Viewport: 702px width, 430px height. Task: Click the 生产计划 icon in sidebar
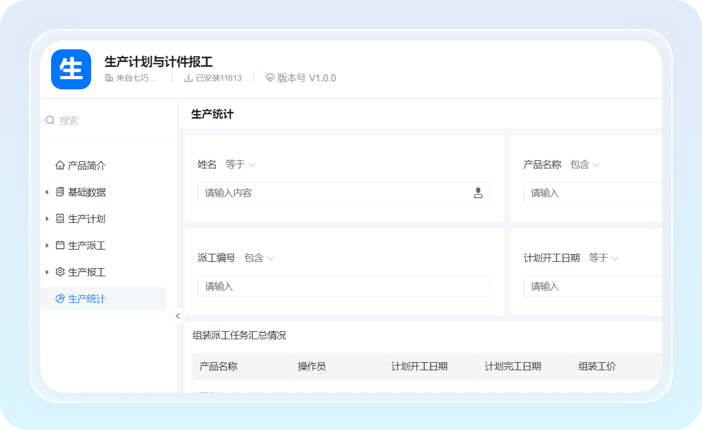pos(60,219)
